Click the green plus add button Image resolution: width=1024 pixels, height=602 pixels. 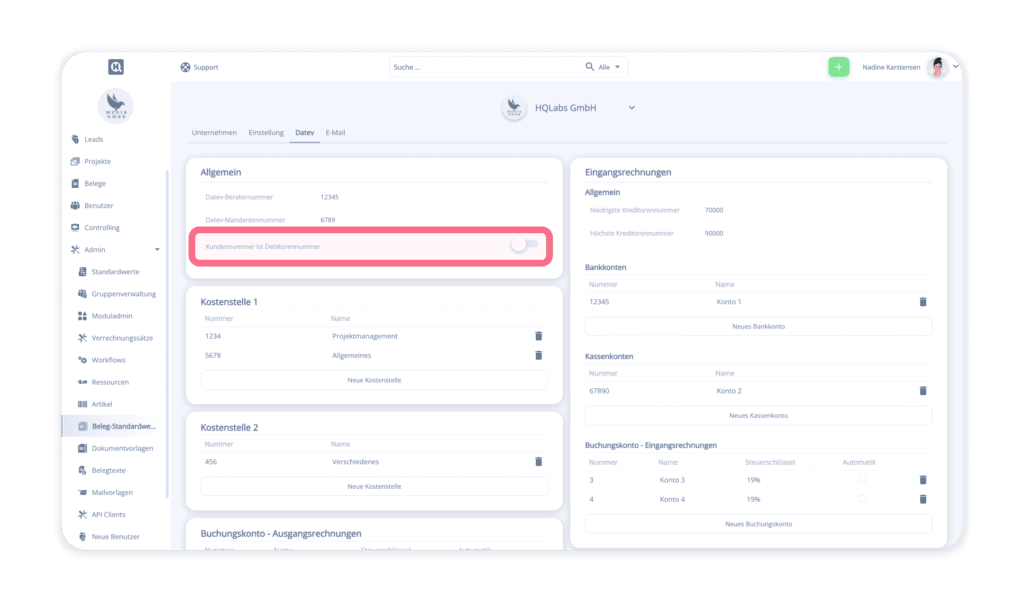[x=838, y=67]
